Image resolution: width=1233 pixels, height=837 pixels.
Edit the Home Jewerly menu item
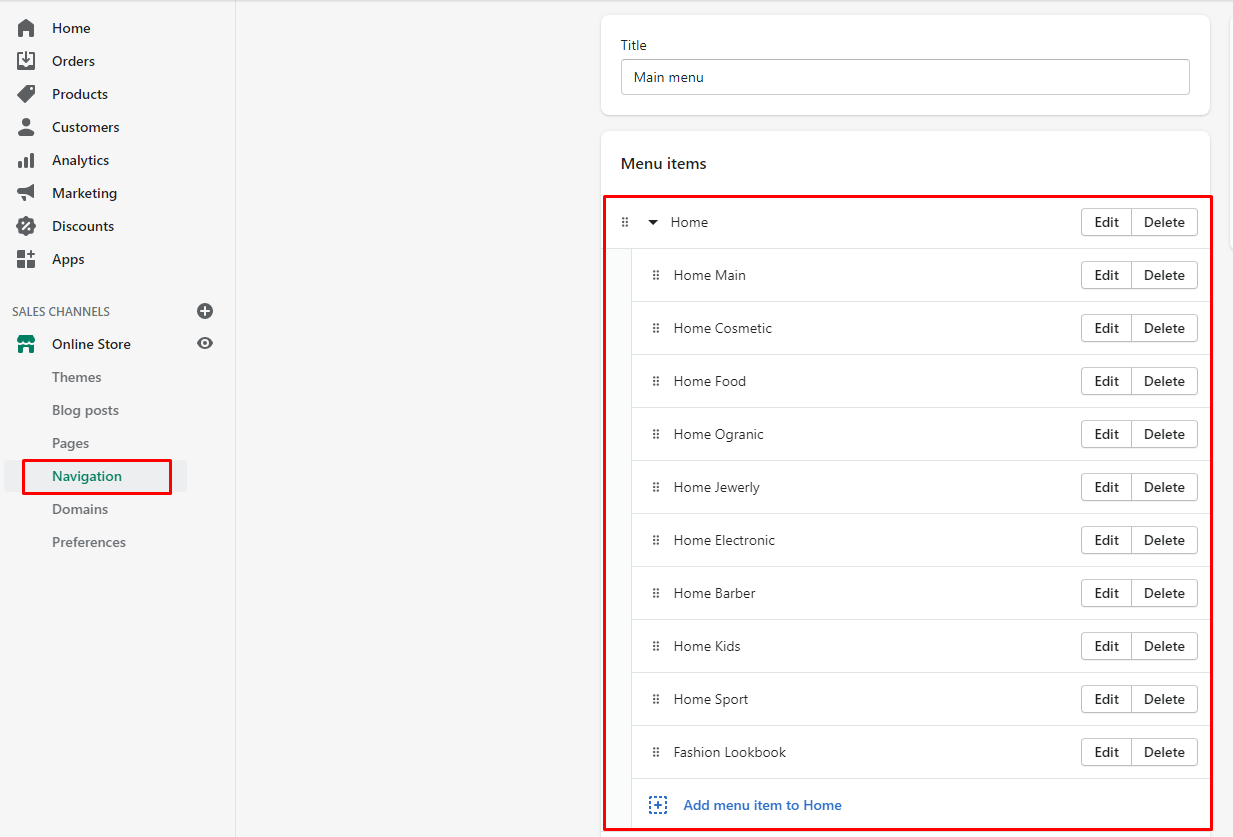tap(1106, 487)
